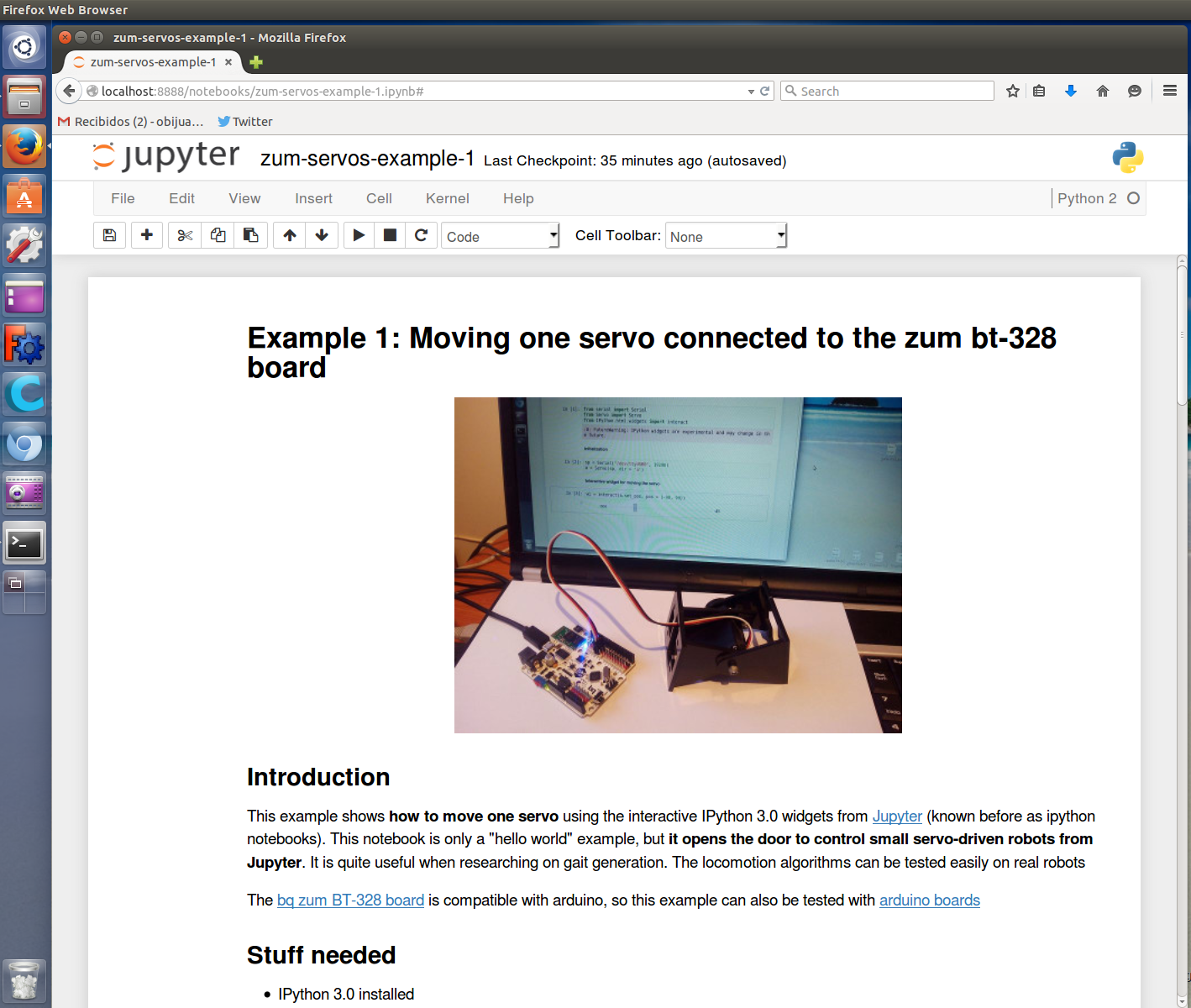
Task: Run the cell with the play icon
Action: point(359,235)
